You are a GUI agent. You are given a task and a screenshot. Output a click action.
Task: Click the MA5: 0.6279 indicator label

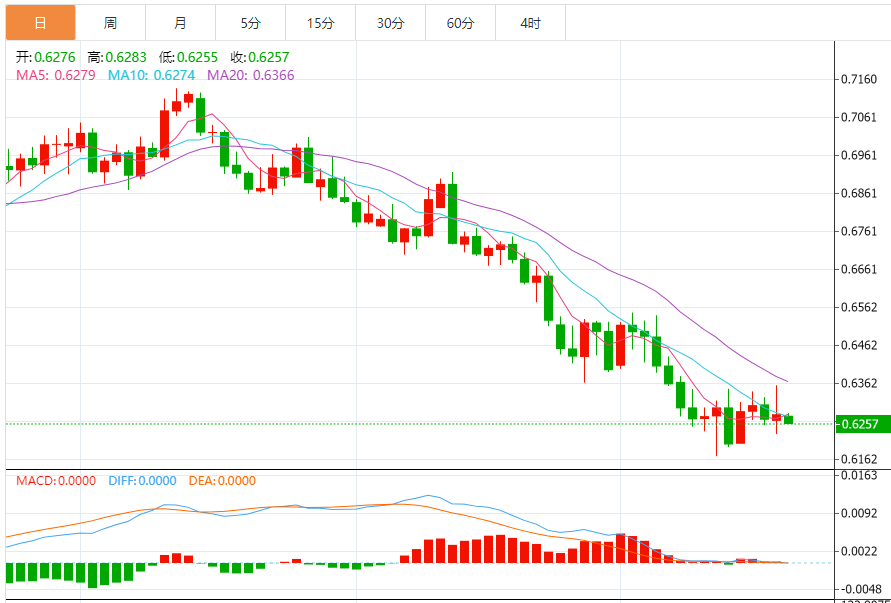pos(56,75)
